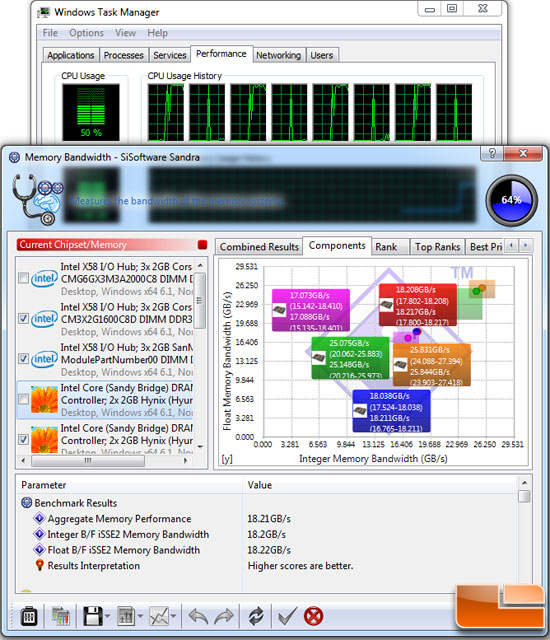Click the forward arrow icon in Sandra toolbar

click(224, 616)
